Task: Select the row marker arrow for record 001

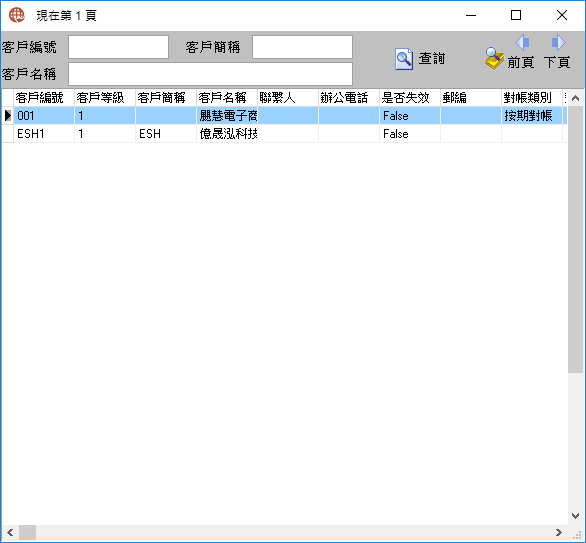Action: point(7,115)
